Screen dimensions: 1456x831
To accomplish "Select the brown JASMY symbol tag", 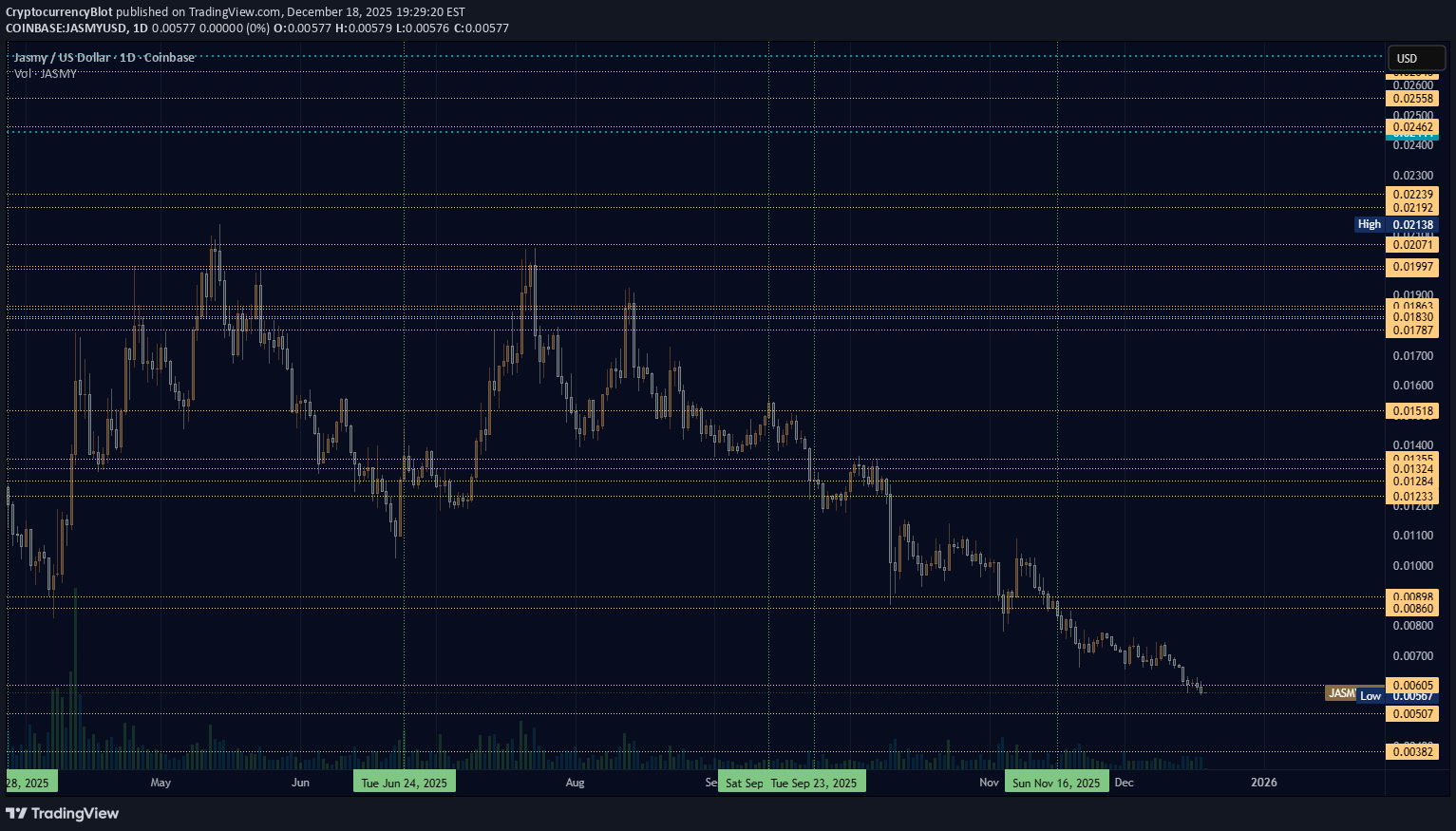I will coord(1340,693).
